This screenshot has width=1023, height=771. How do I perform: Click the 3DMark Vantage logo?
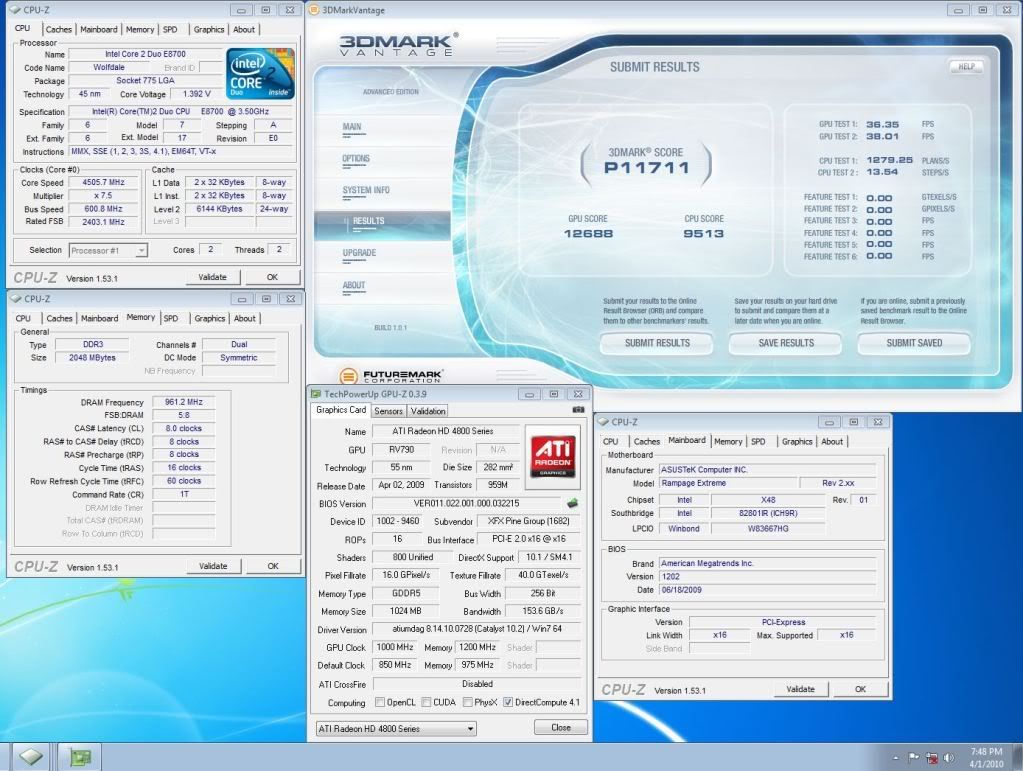click(x=398, y=44)
